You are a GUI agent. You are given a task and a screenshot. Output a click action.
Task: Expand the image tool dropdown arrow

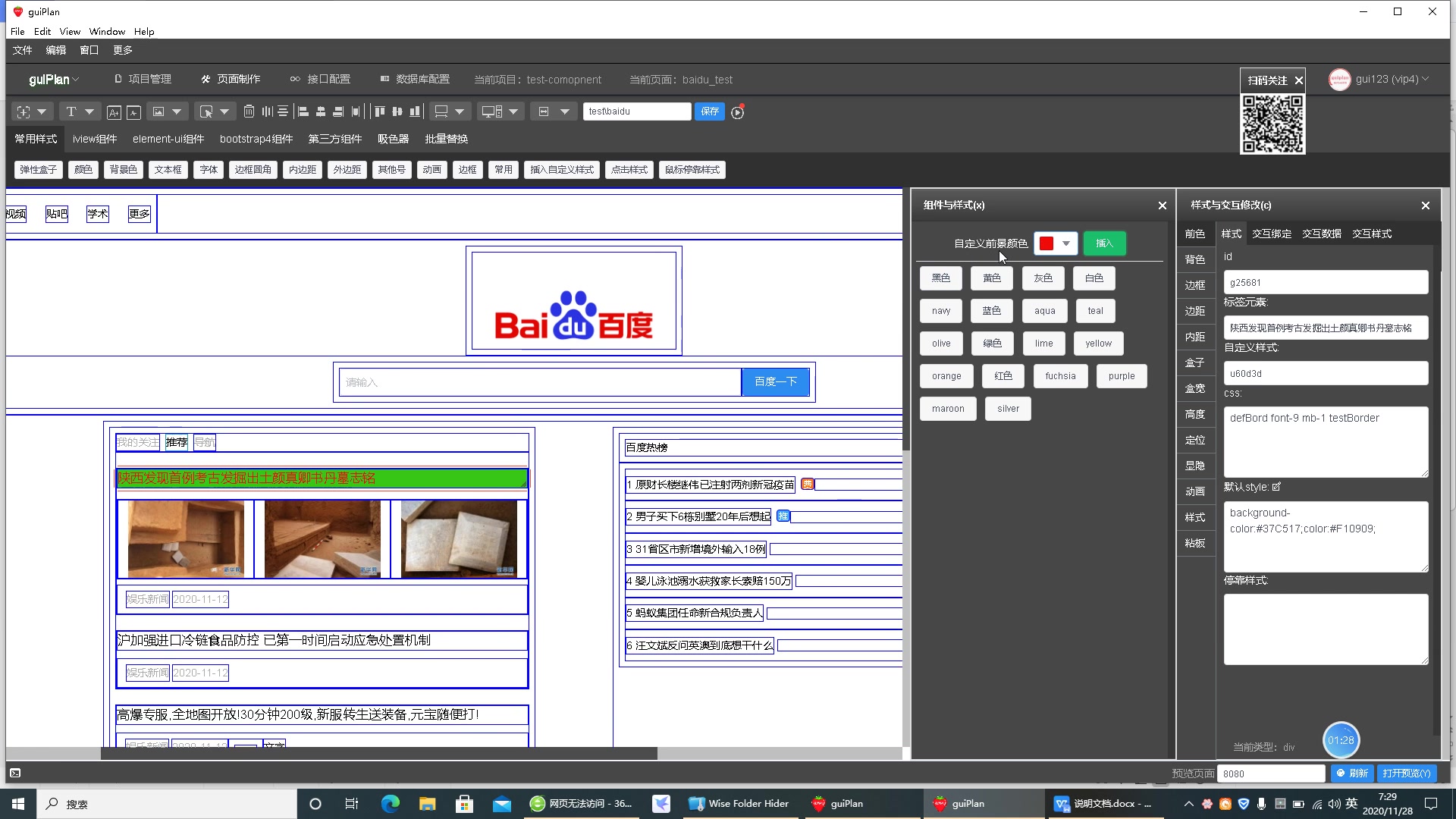click(x=177, y=111)
